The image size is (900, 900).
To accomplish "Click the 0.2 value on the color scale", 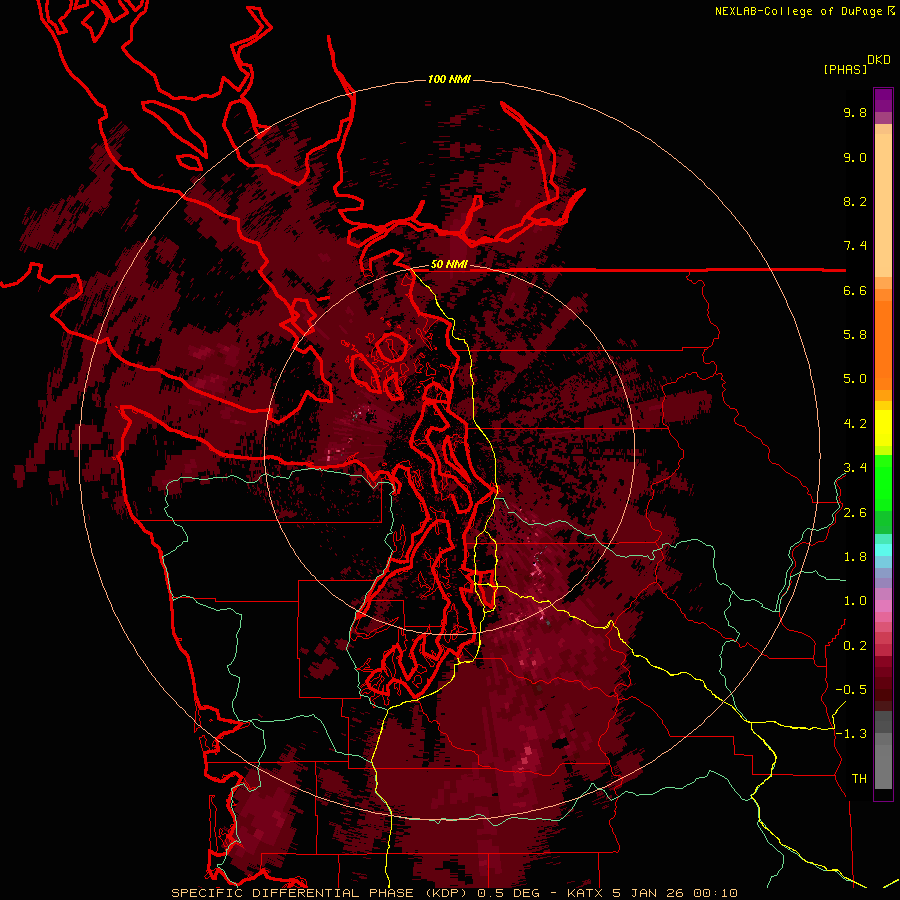I will click(x=855, y=646).
